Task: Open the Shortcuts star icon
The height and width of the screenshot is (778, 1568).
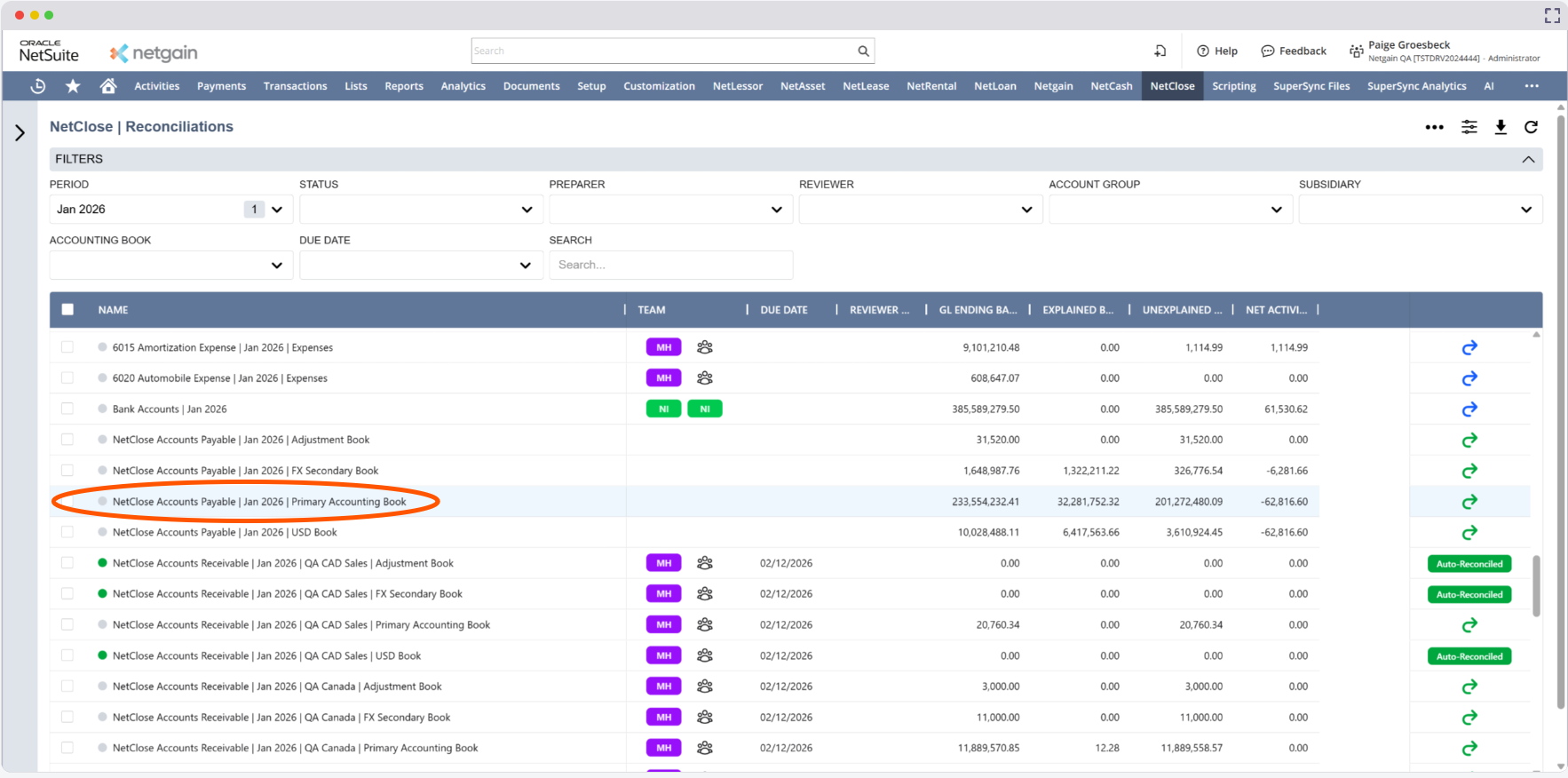Action: 73,86
